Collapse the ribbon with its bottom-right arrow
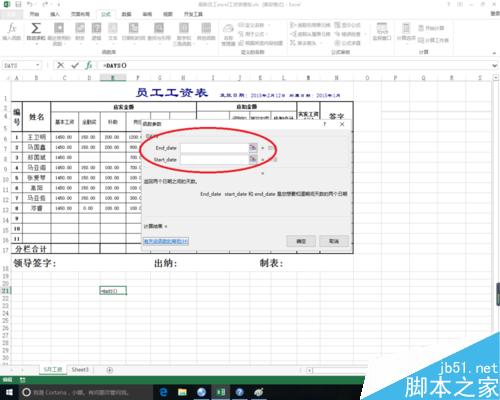The width and height of the screenshot is (500, 400). pos(494,53)
